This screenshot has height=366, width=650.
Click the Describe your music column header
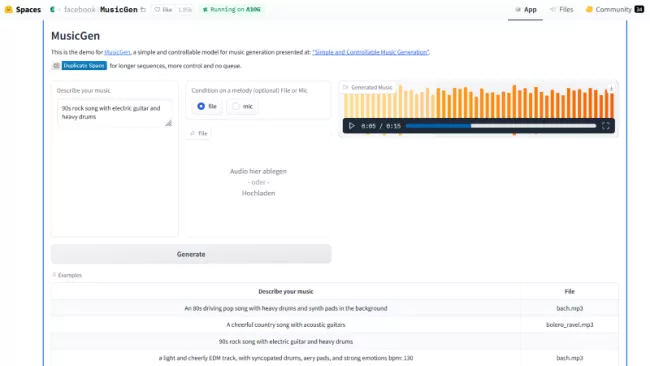(x=286, y=291)
